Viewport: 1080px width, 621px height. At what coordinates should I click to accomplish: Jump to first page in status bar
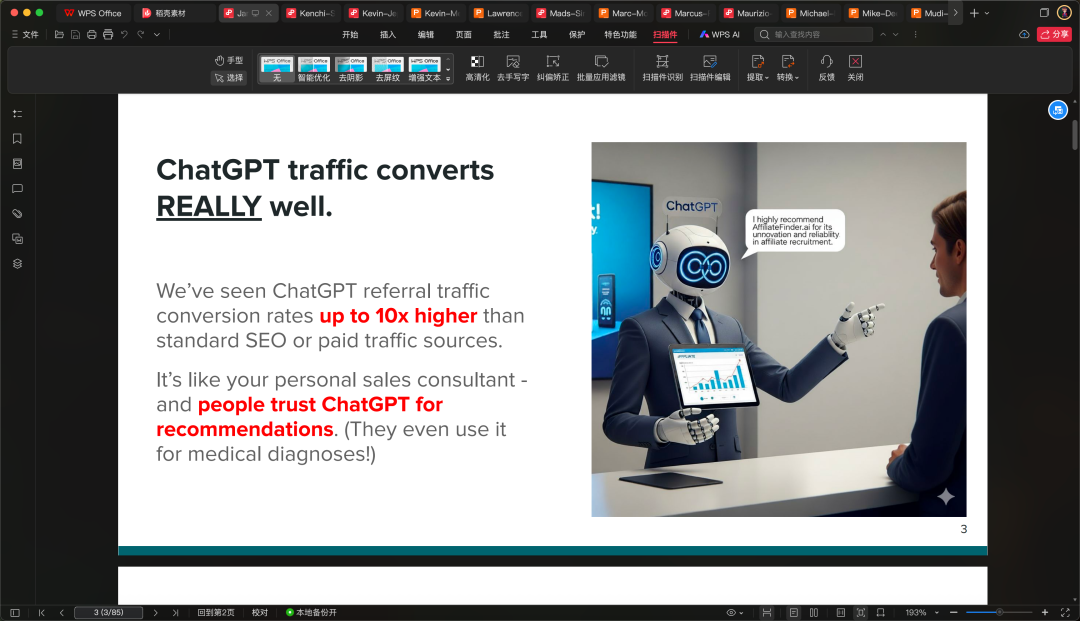click(x=41, y=612)
